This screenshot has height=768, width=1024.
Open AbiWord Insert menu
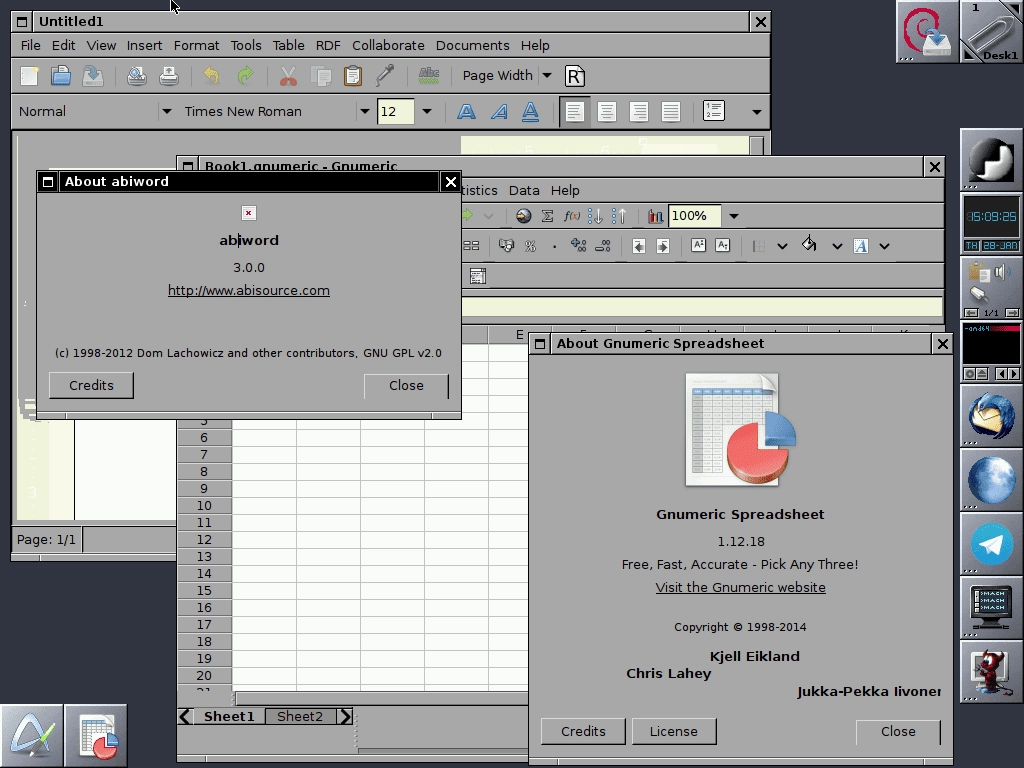click(144, 46)
